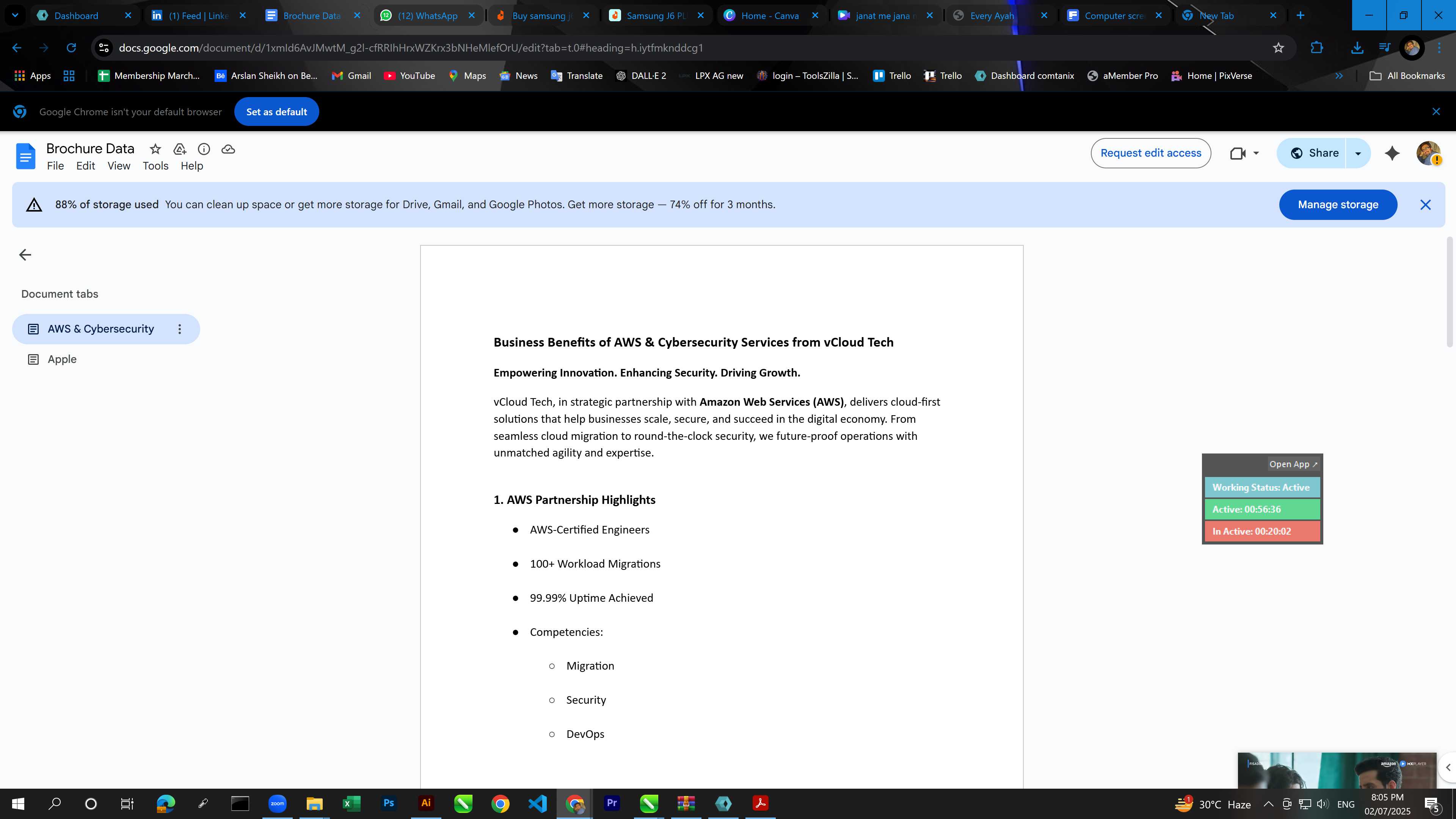Click Request edit access button
This screenshot has height=819, width=1456.
[x=1151, y=153]
